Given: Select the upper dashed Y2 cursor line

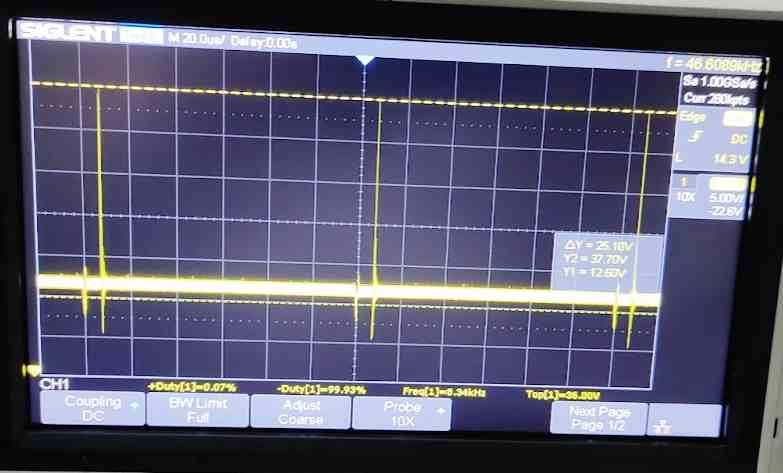Looking at the screenshot, I should click(355, 98).
